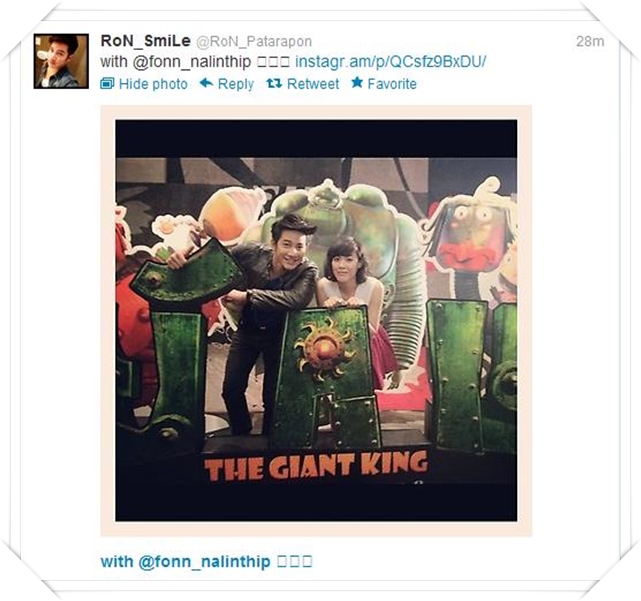
Task: Click THE GIANT KING title in photo
Action: tap(316, 465)
